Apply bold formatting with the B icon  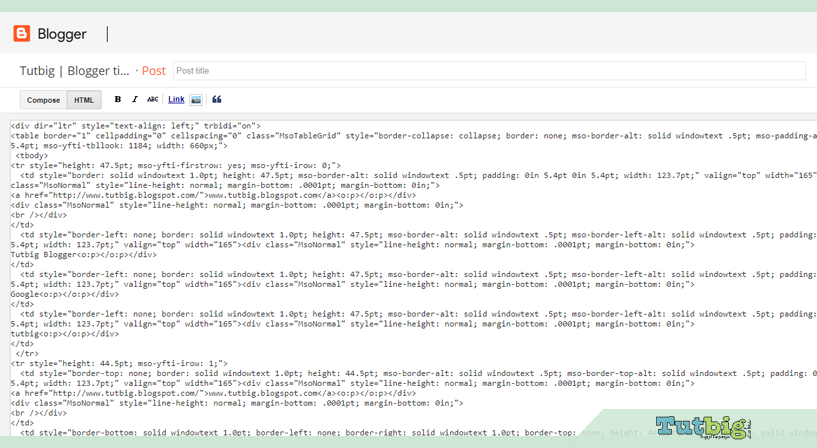(x=118, y=99)
